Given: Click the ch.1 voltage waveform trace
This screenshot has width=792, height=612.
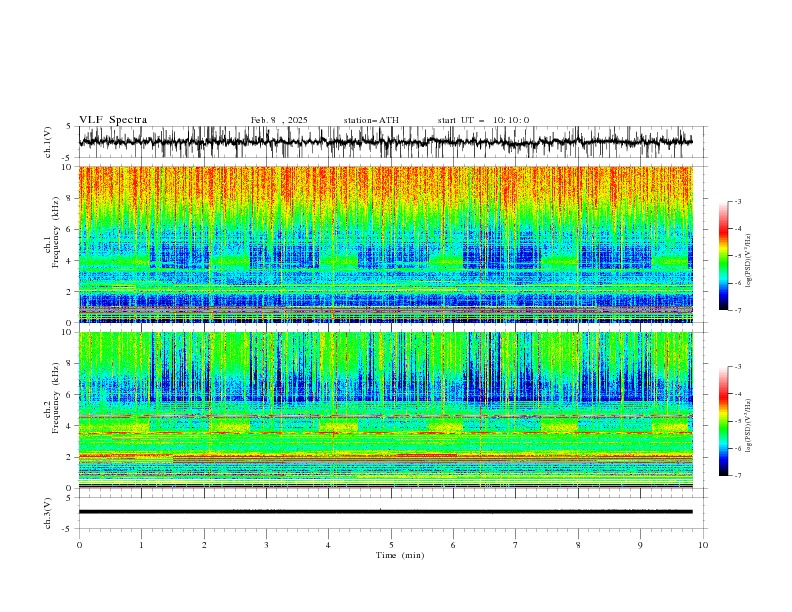Looking at the screenshot, I should point(386,142).
